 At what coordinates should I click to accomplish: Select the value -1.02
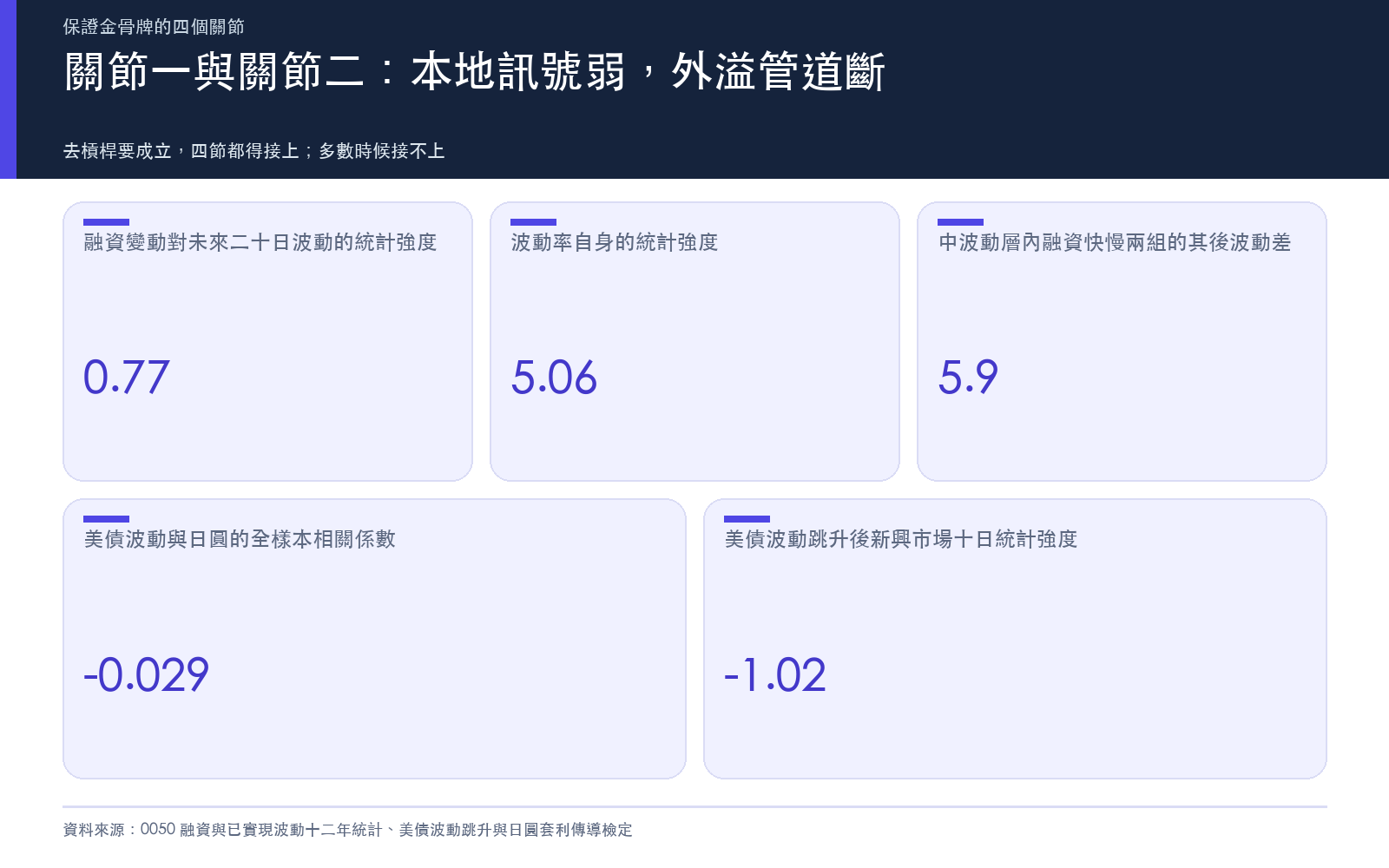tap(775, 674)
